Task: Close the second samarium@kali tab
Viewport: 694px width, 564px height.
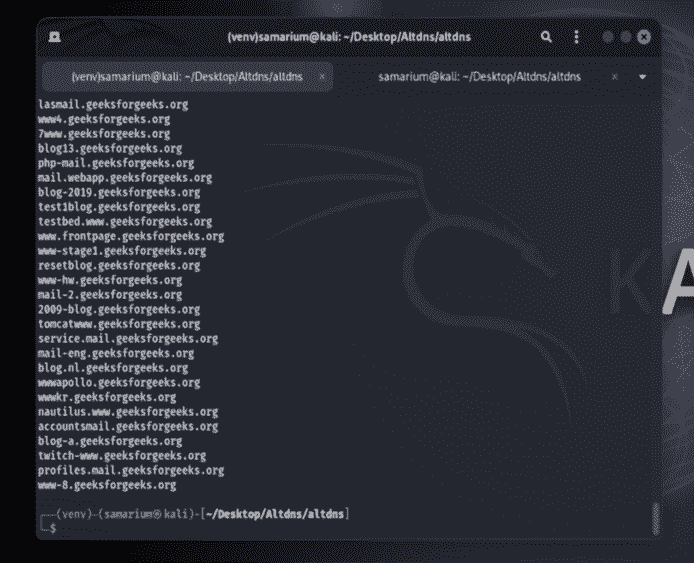Action: [x=614, y=77]
